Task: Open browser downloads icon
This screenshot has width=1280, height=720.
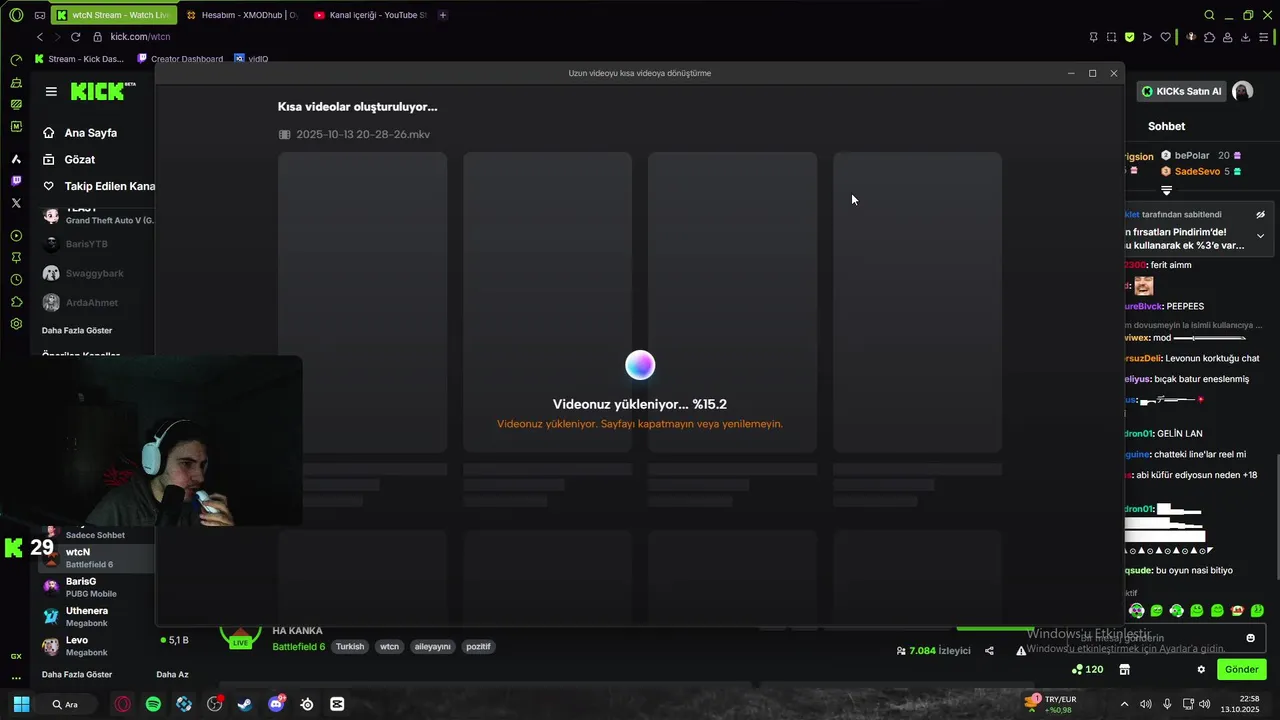Action: point(1245,37)
